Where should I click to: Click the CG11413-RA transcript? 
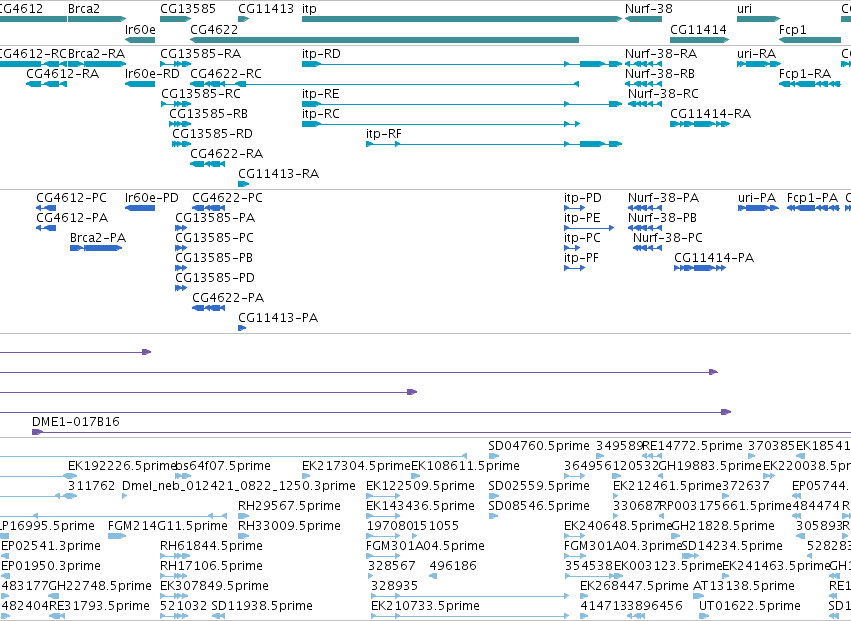pos(244,184)
